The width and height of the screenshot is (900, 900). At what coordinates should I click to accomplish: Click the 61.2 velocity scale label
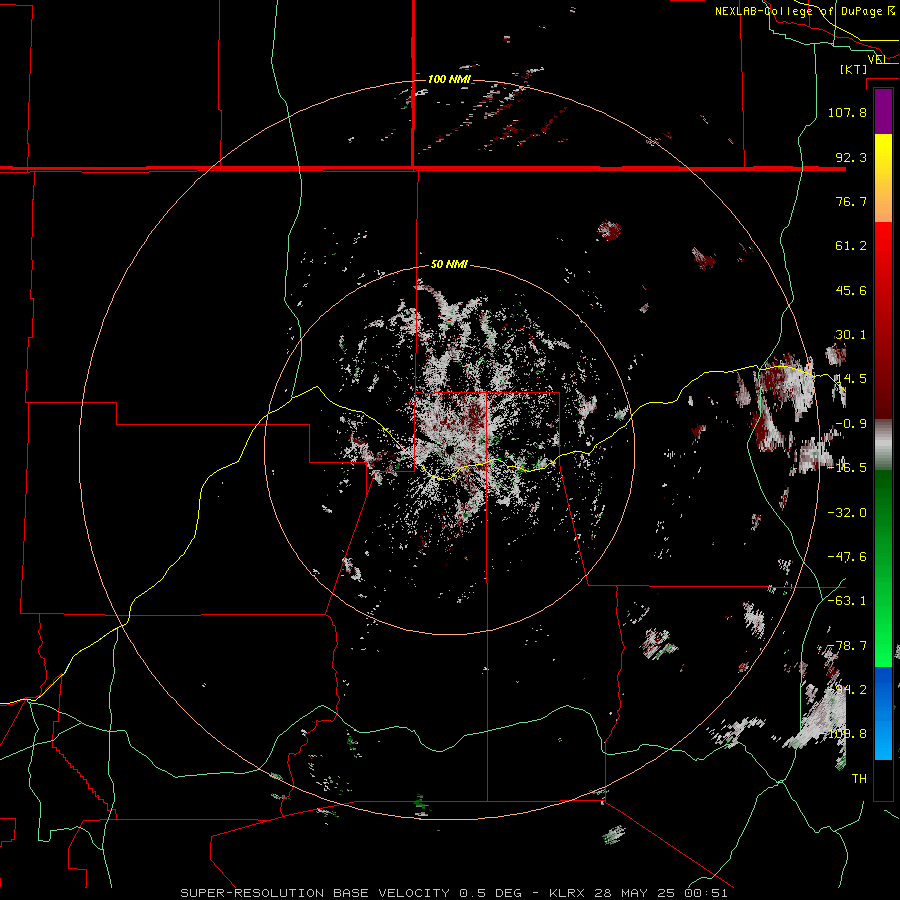[x=851, y=246]
